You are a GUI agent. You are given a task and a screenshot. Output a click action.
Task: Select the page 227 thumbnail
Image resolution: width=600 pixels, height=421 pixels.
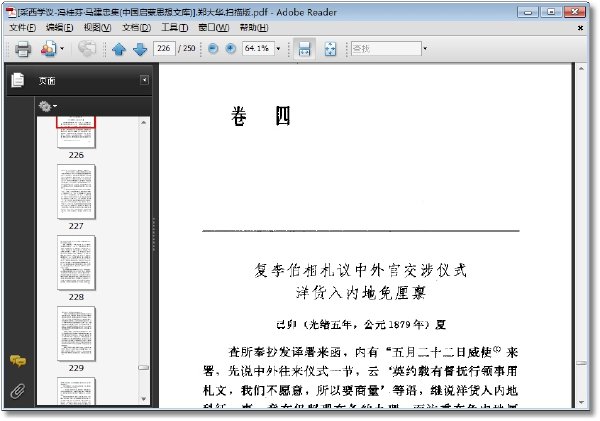(76, 192)
